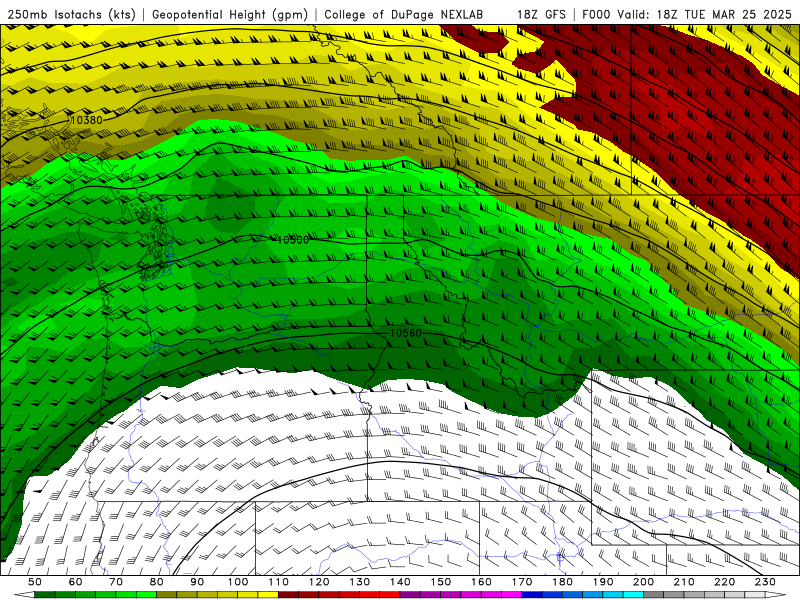This screenshot has height=600, width=800.
Task: Pick the bright red swatch in the legend bar
Action: click(x=389, y=595)
